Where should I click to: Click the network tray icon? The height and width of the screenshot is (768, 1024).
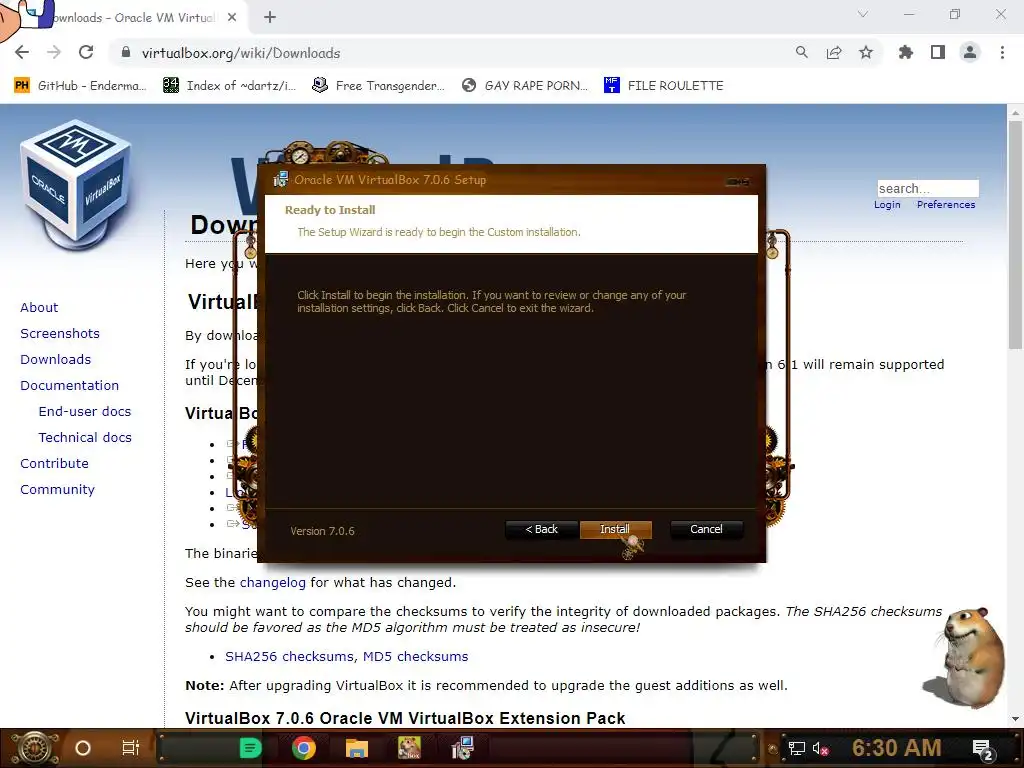pos(797,748)
